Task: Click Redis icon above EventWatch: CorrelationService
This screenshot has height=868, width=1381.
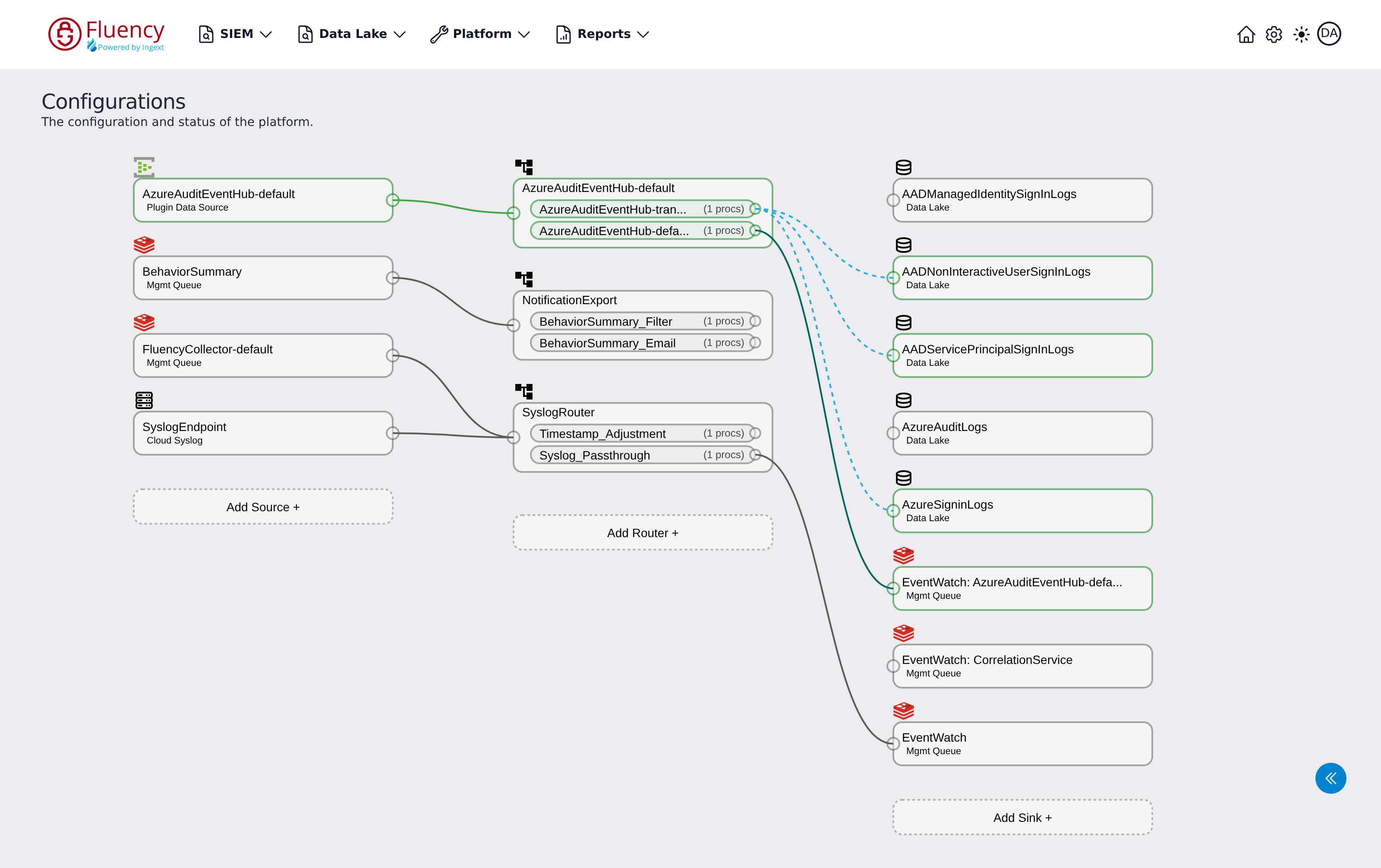Action: coord(903,633)
